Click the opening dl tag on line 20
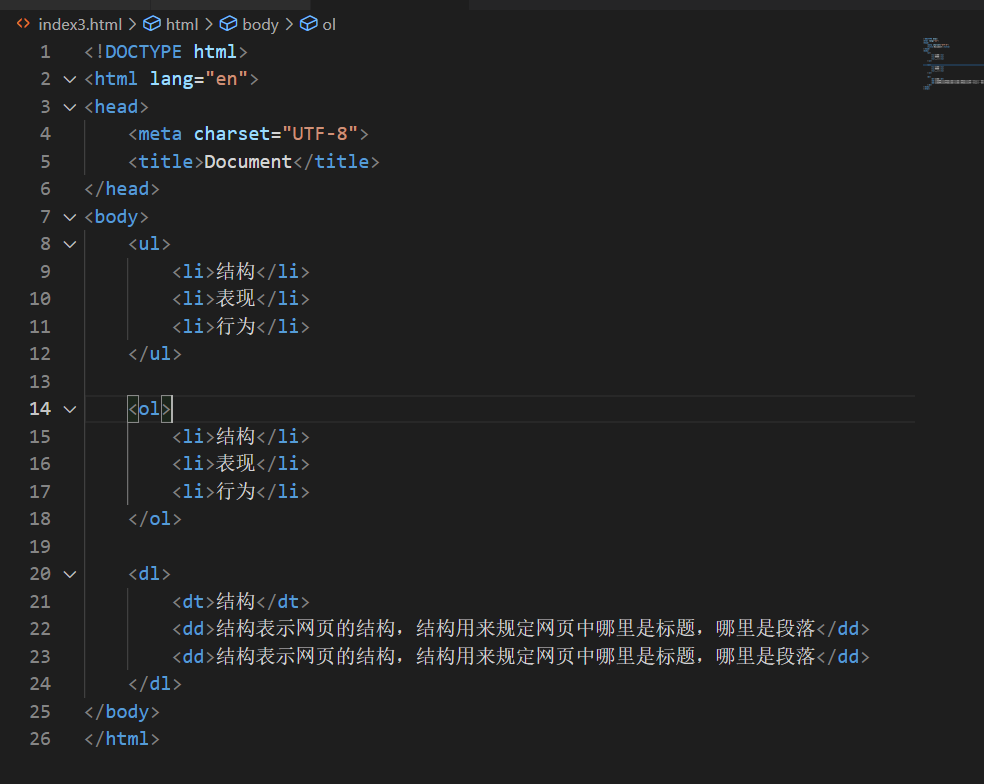This screenshot has width=984, height=784. (149, 574)
